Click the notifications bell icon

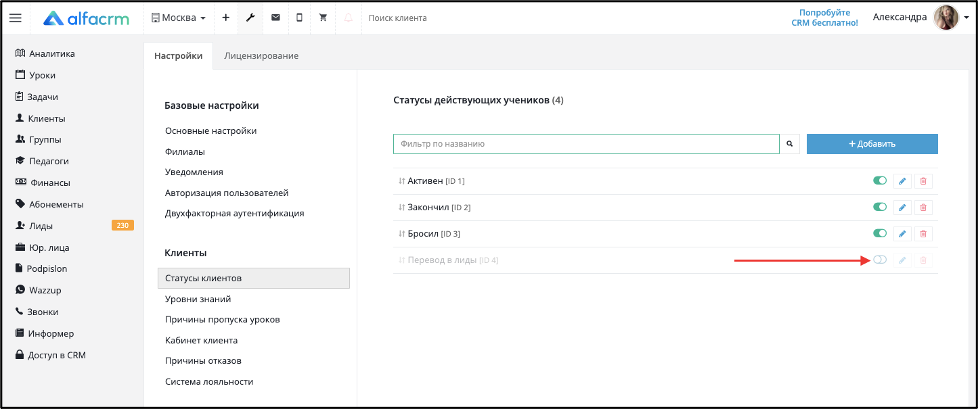[348, 18]
